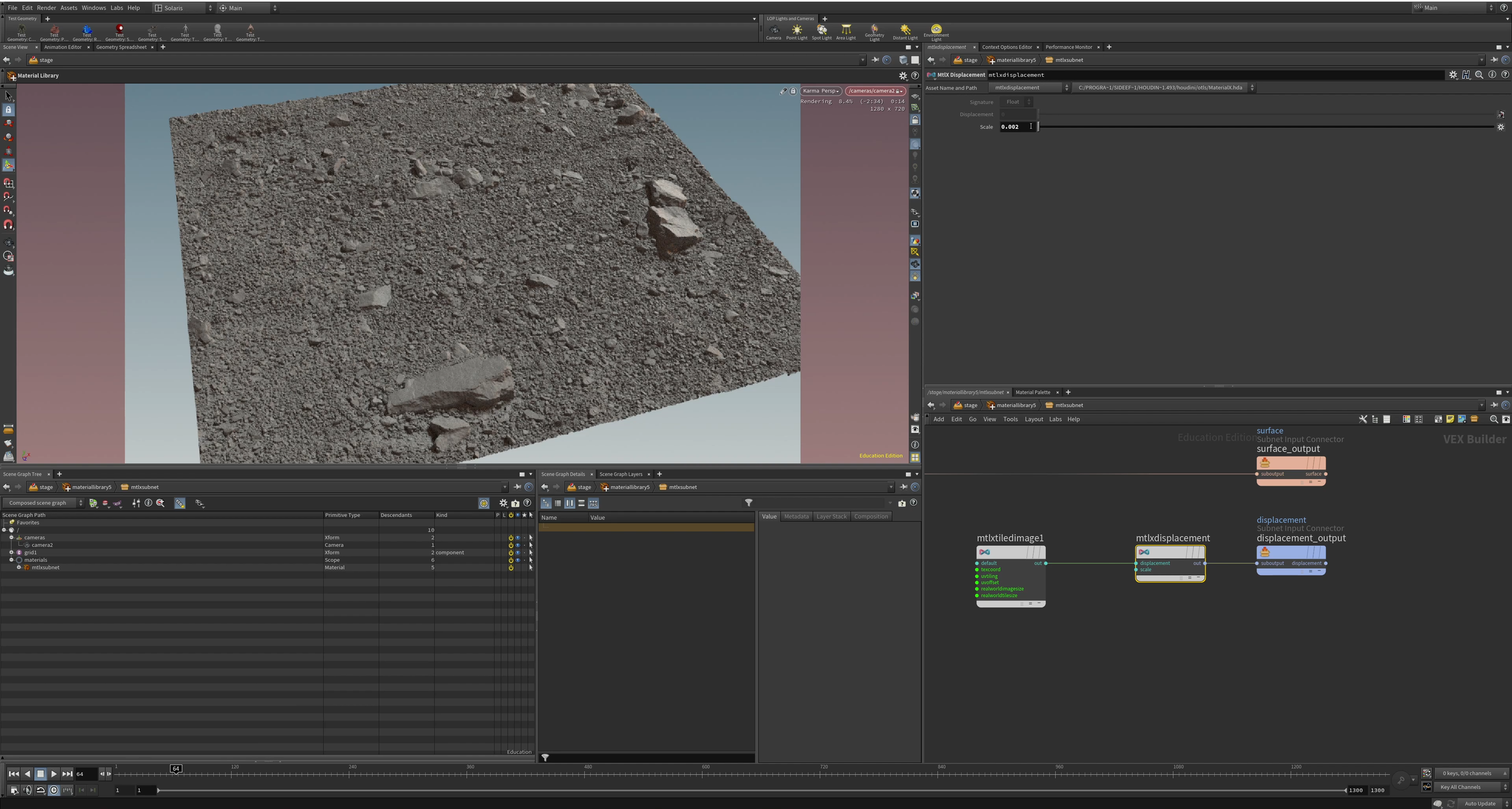Toggle activation power icon for mtlxsubnet
Screen dimensions: 1512x809
pos(510,567)
